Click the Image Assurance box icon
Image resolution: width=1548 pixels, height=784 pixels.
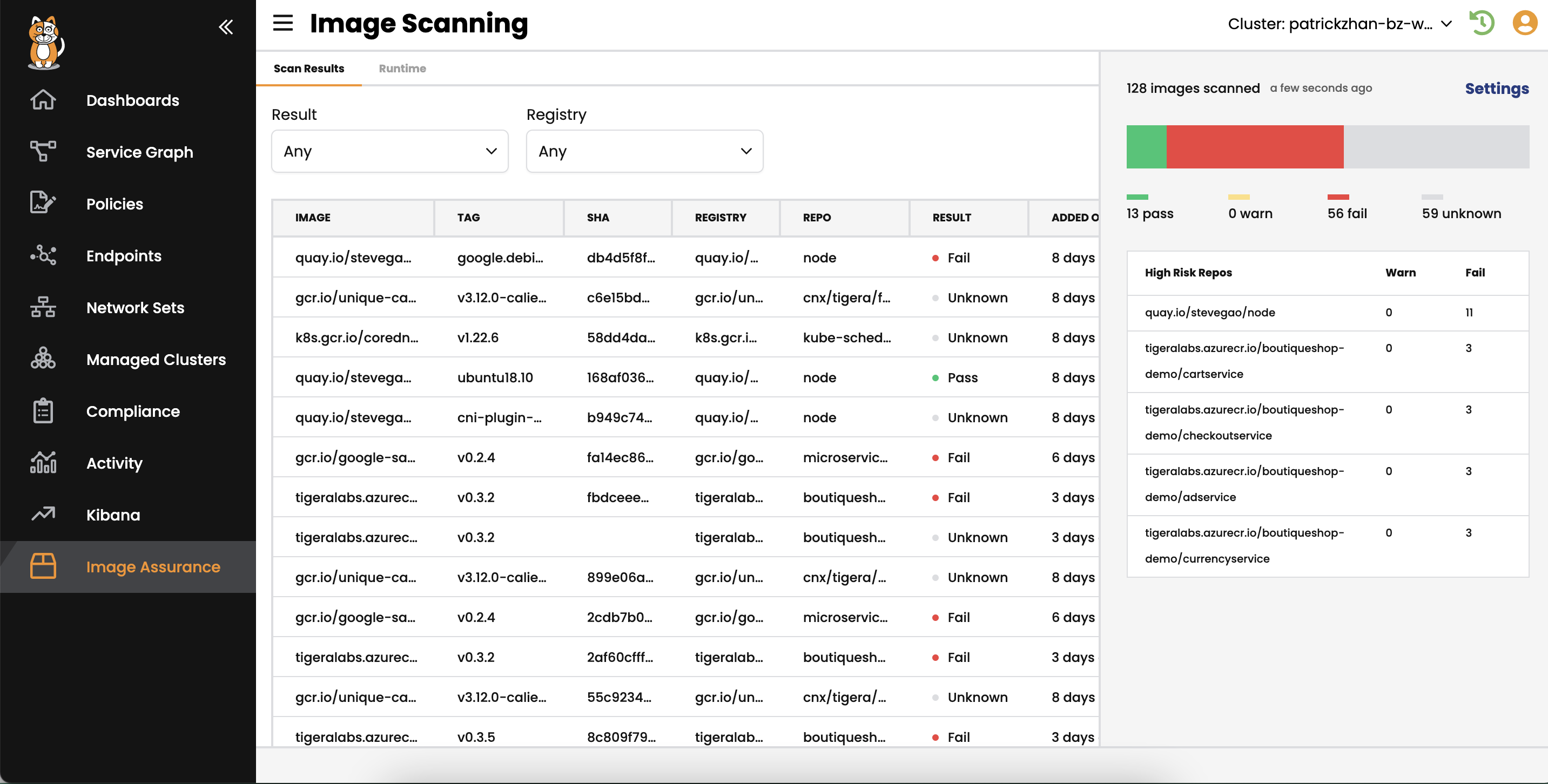click(x=43, y=566)
